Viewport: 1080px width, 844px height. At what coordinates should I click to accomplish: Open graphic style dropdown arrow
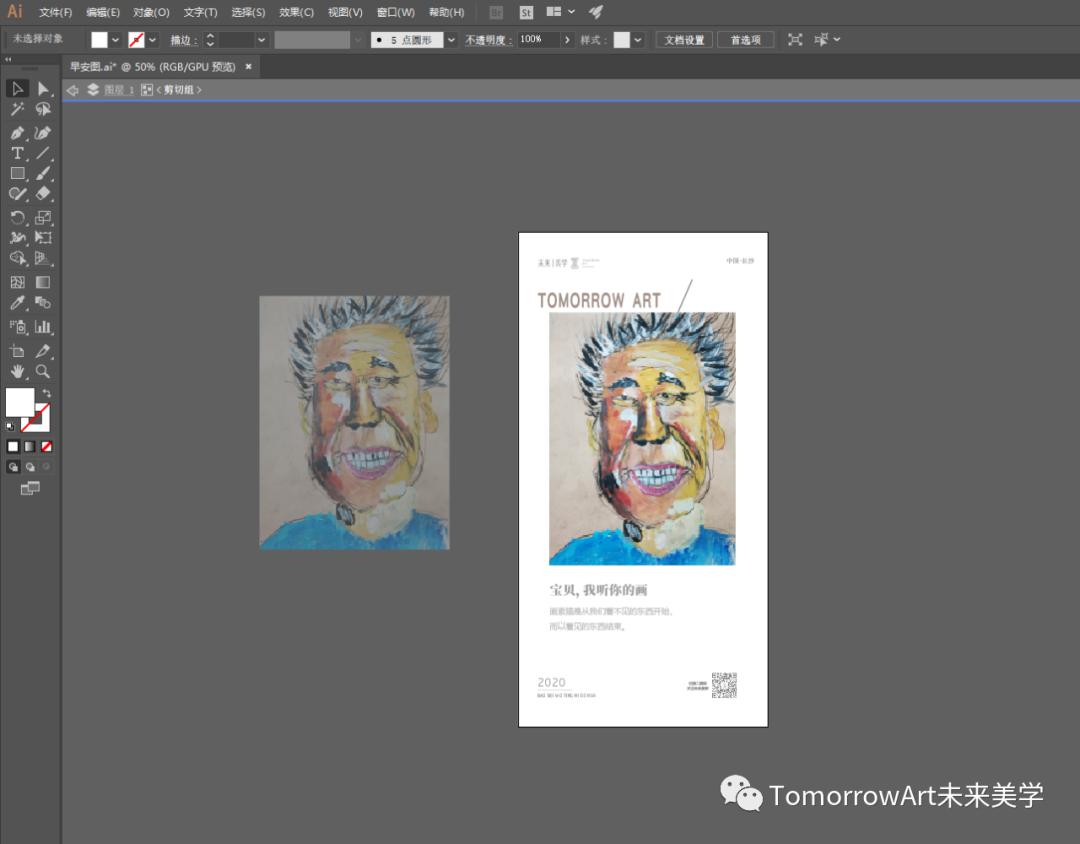point(638,40)
